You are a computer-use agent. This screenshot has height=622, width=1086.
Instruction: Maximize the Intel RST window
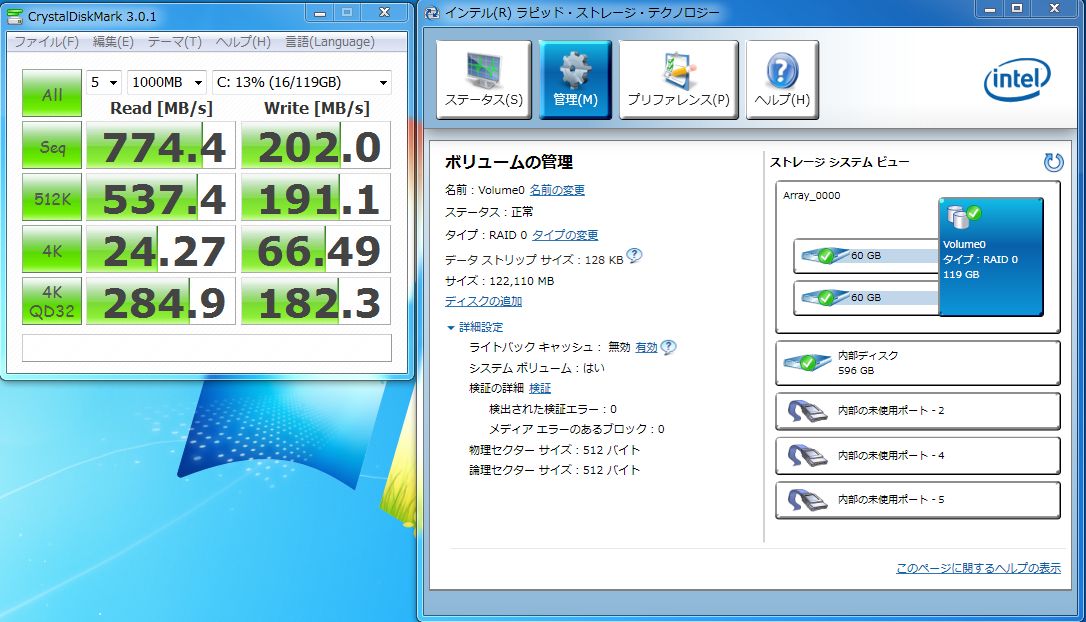click(x=1017, y=9)
